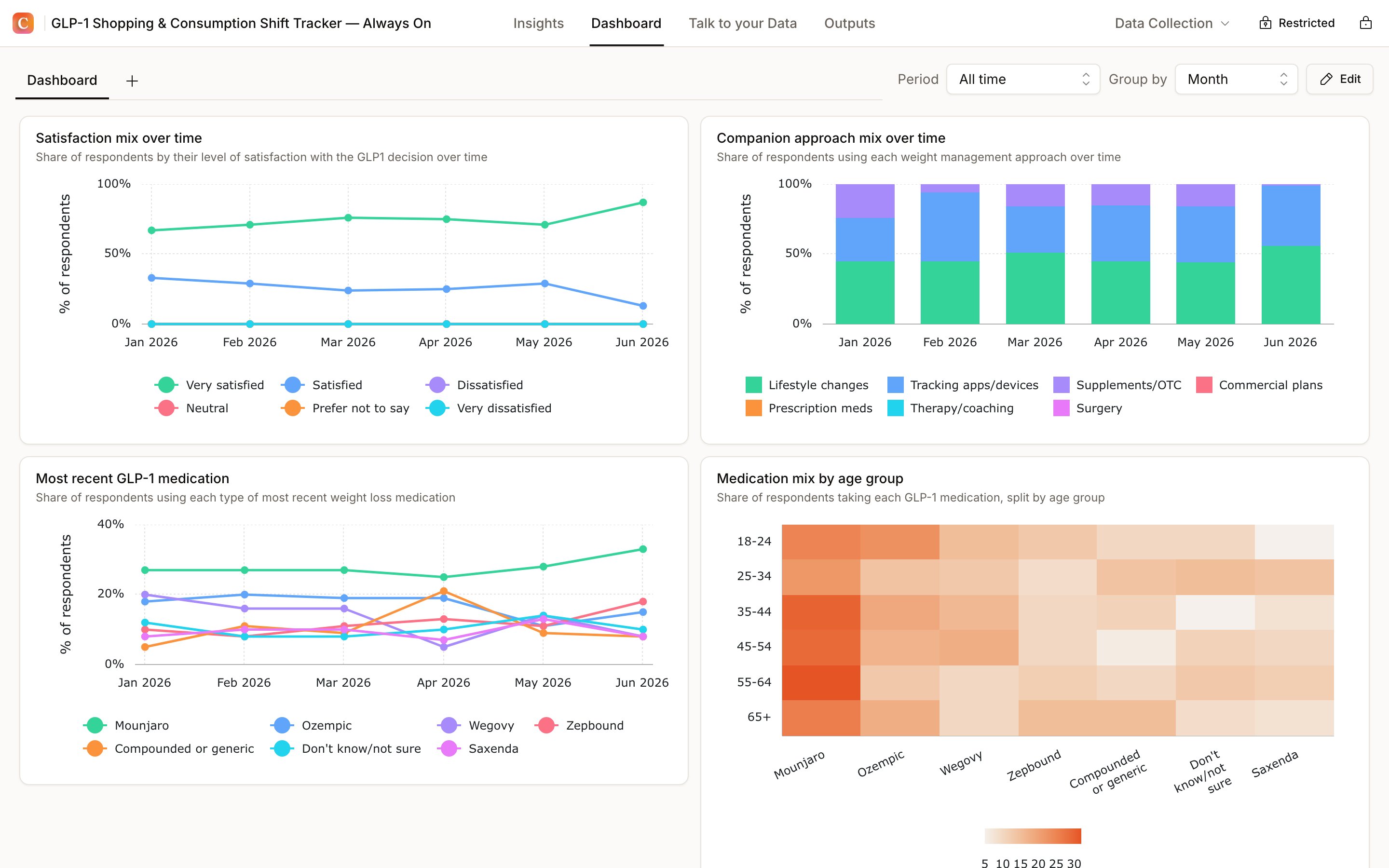The width and height of the screenshot is (1389, 868).
Task: Click Prescription meds orange swatch
Action: click(x=753, y=408)
